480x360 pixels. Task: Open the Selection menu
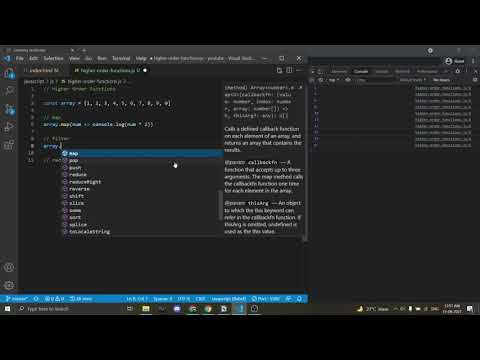pyautogui.click(x=53, y=58)
